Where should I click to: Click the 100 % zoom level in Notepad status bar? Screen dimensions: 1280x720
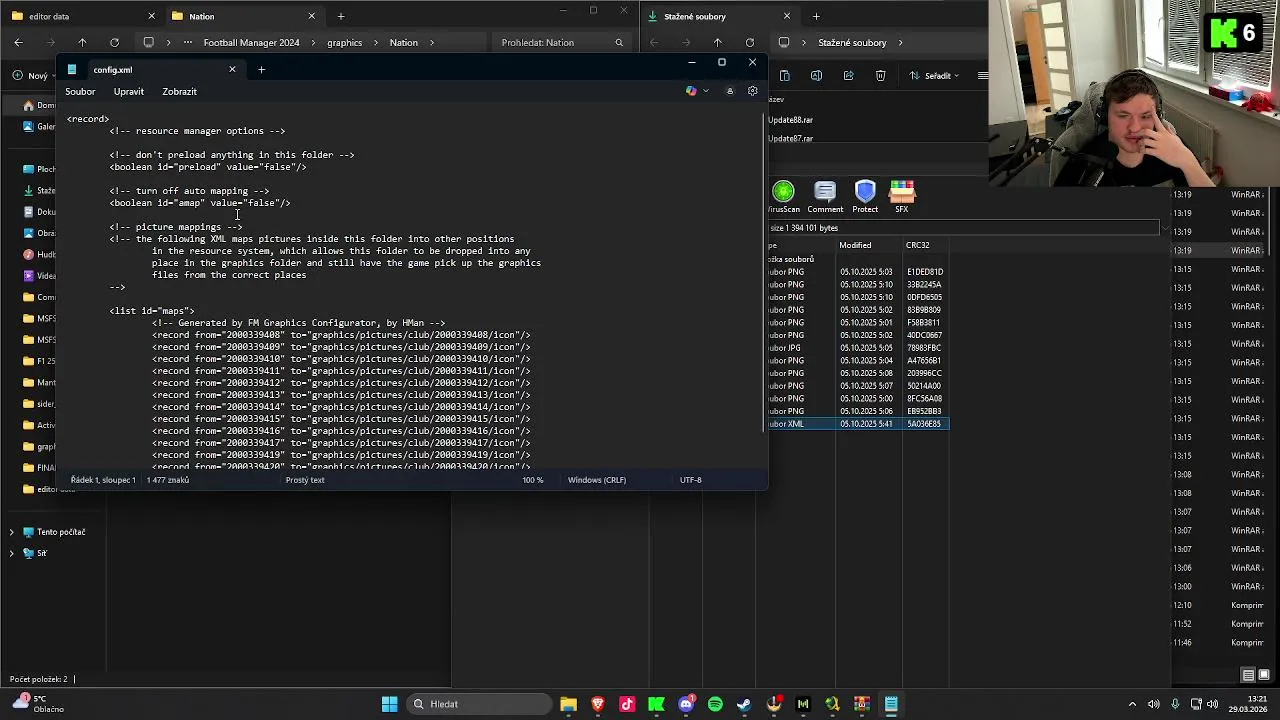point(533,480)
